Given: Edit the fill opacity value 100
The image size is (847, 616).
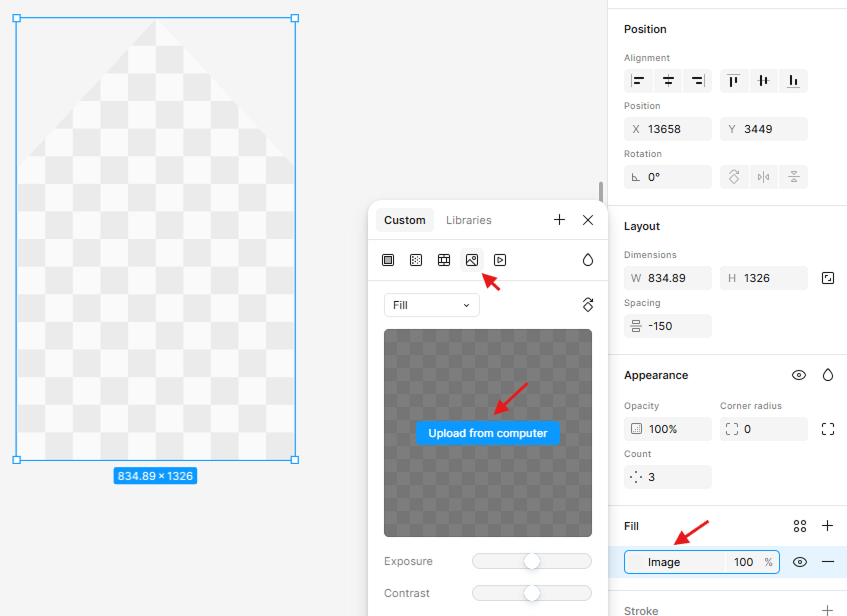Looking at the screenshot, I should [x=743, y=562].
